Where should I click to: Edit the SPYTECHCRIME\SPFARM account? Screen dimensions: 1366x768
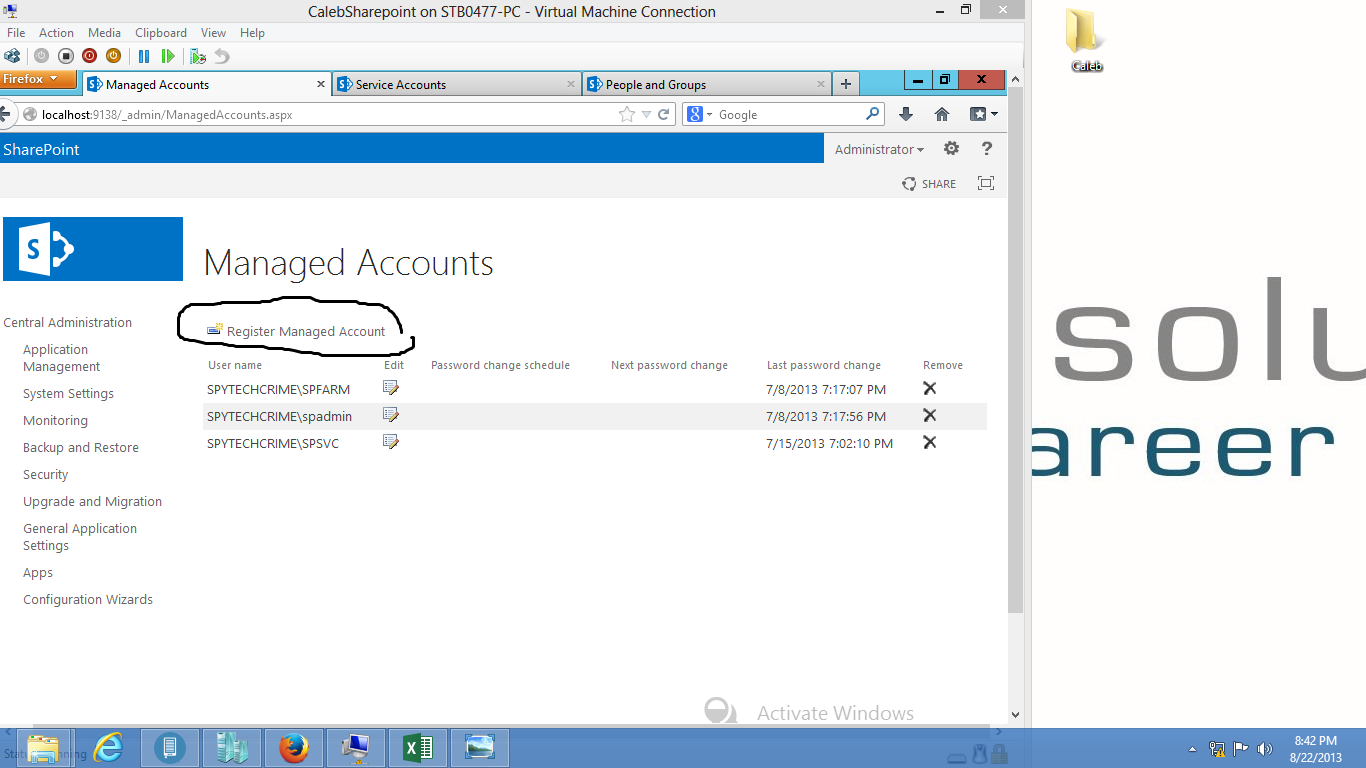[391, 388]
